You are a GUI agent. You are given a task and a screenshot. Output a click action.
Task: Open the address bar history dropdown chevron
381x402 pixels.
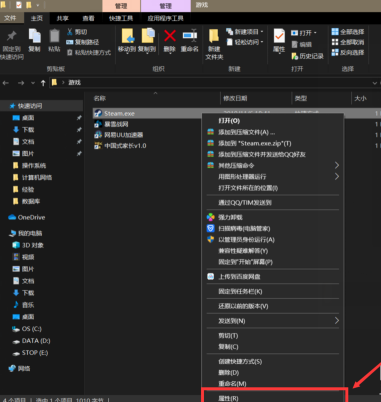(374, 83)
